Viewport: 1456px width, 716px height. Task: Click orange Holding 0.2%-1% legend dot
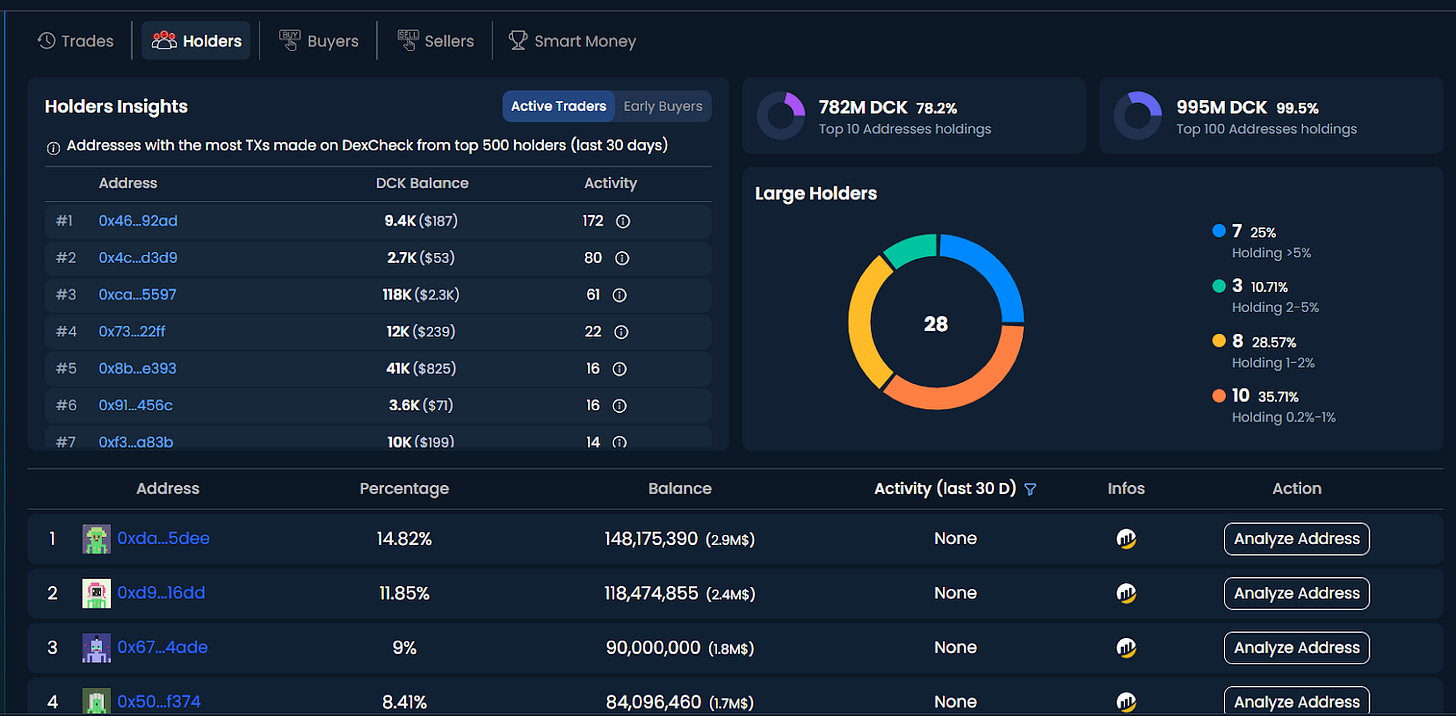(1218, 396)
